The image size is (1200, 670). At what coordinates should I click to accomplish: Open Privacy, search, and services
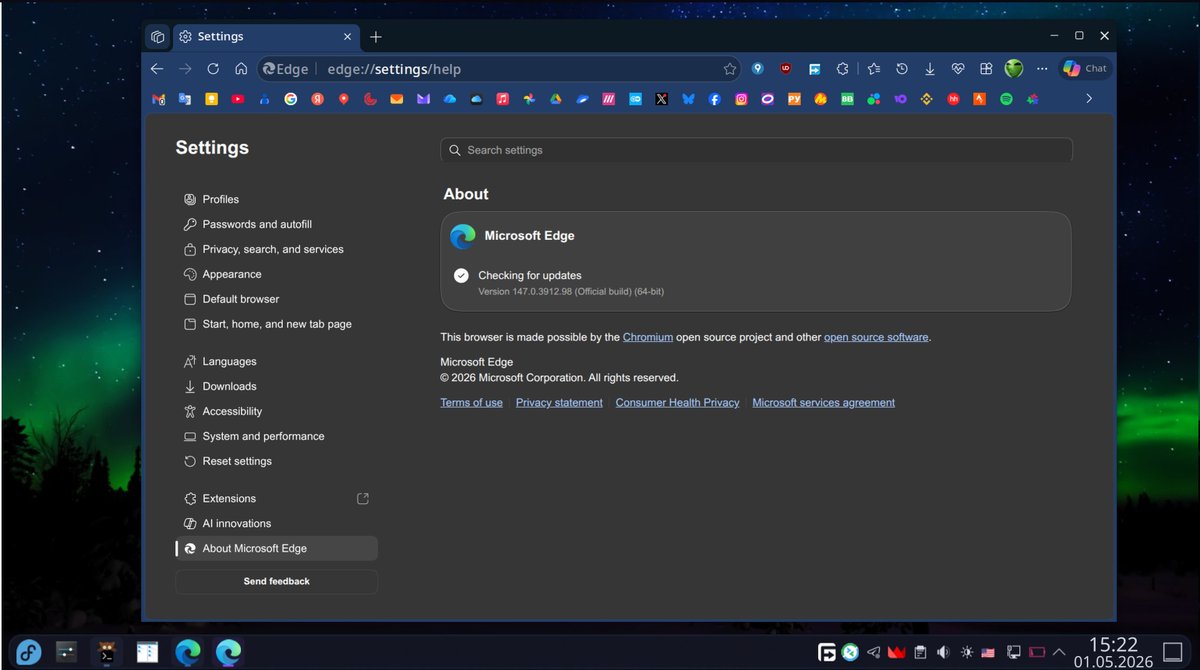pos(276,249)
